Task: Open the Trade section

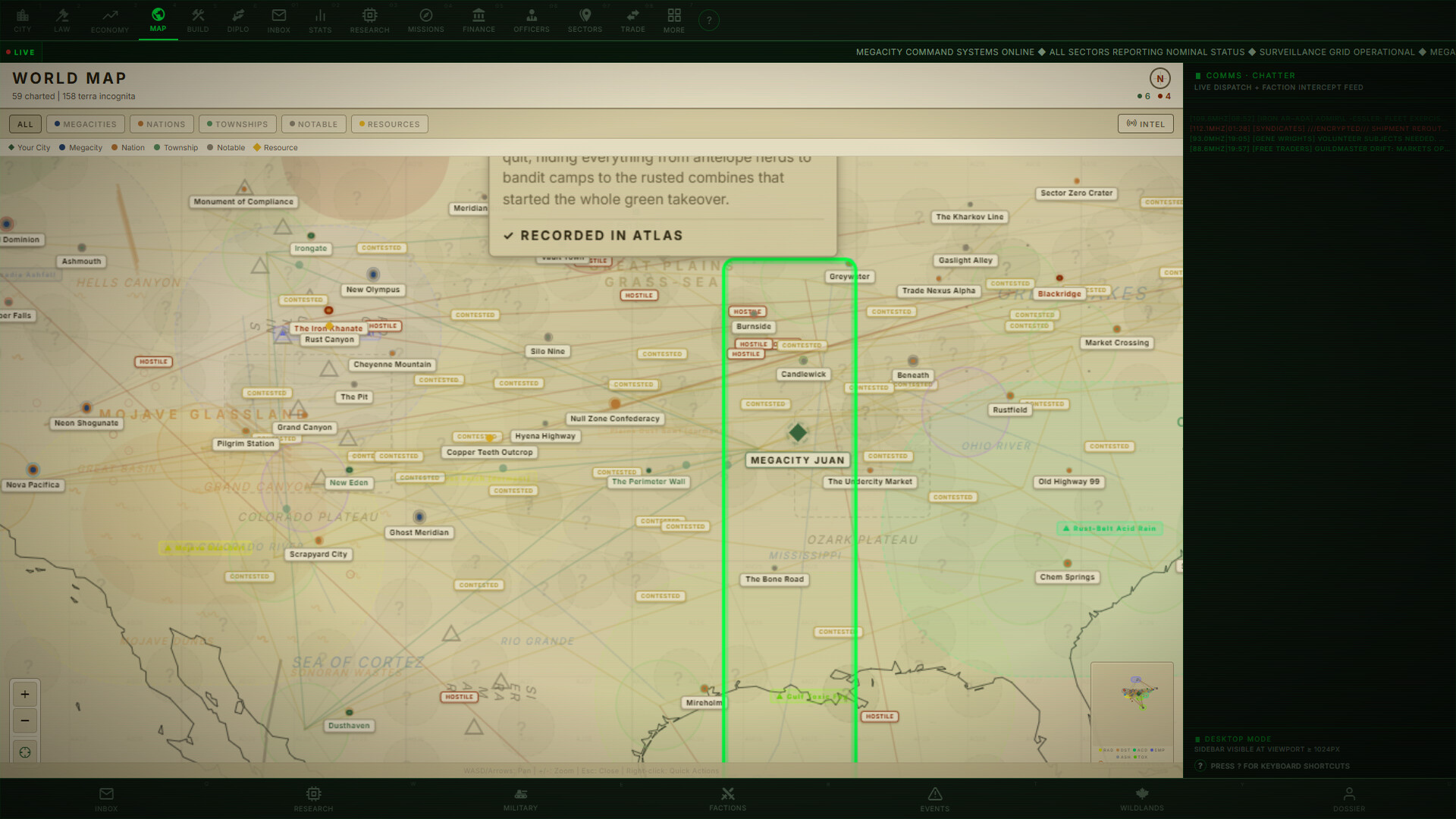Action: pyautogui.click(x=632, y=20)
